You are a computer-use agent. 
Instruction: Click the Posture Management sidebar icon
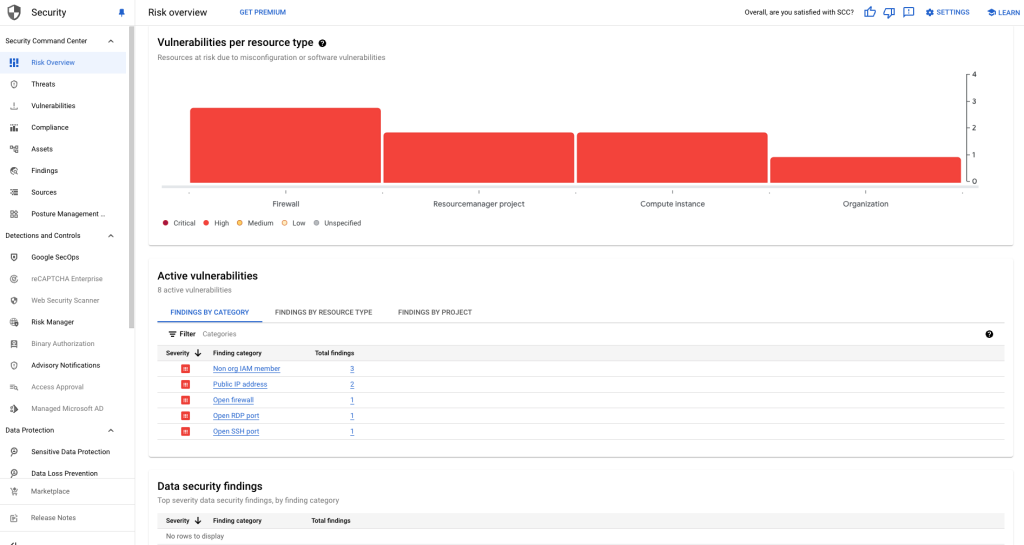coord(14,214)
